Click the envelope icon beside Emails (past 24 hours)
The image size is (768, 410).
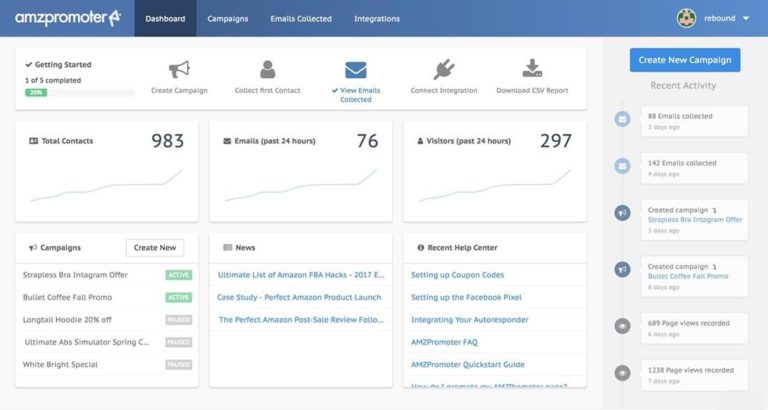click(x=227, y=141)
